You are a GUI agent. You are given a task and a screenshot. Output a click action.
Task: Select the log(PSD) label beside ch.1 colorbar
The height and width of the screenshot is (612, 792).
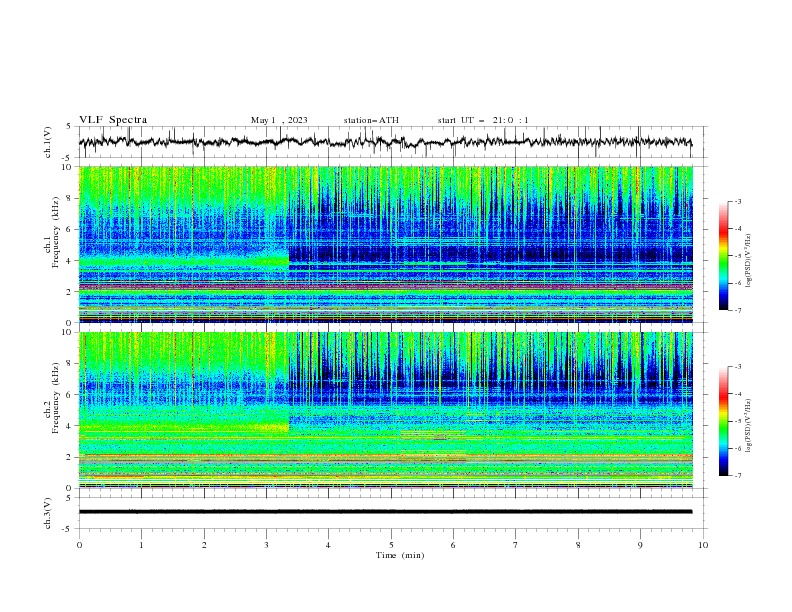(x=748, y=261)
